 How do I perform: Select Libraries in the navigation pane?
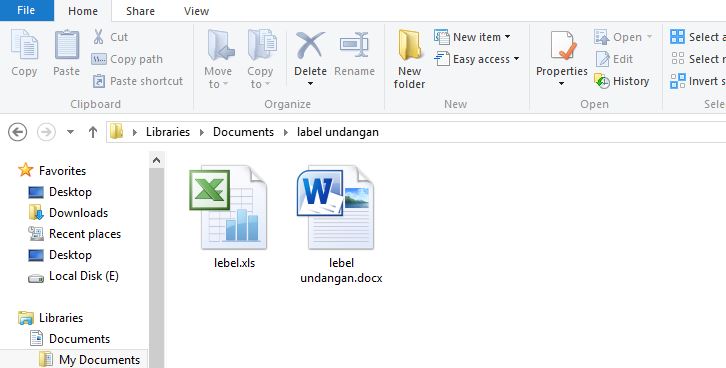61,318
